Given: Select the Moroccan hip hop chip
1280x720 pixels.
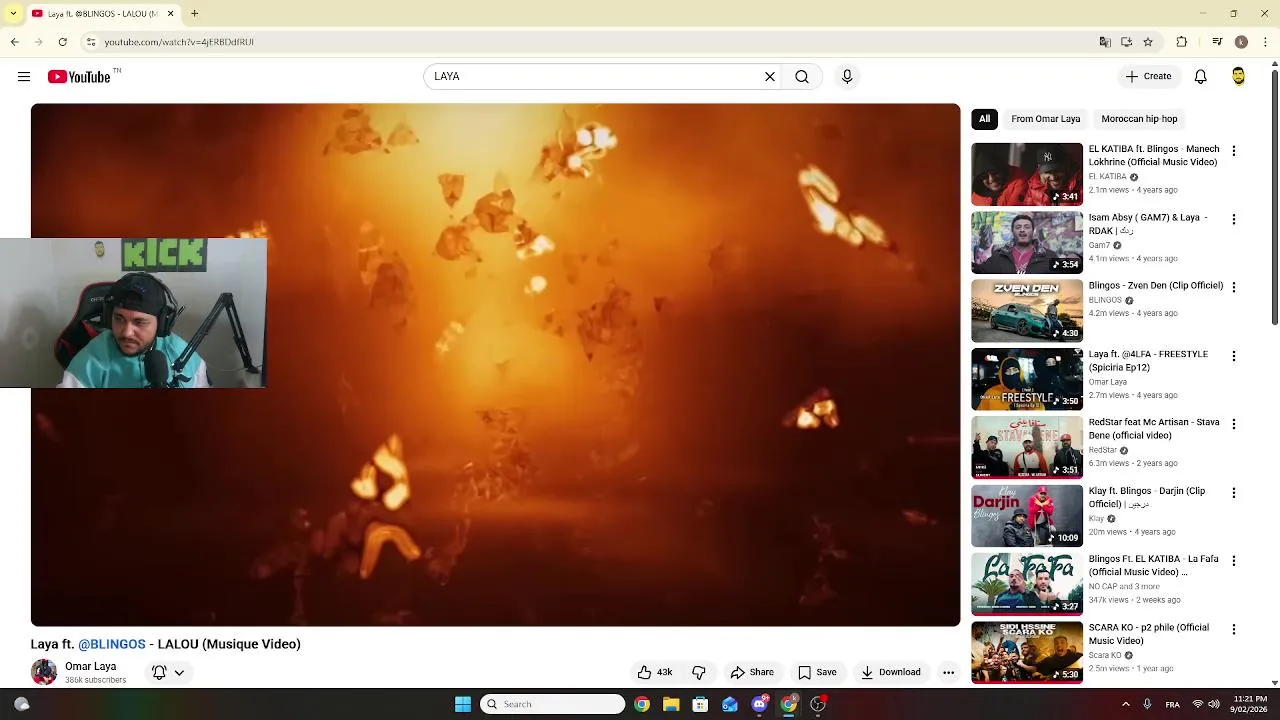Looking at the screenshot, I should 1139,119.
